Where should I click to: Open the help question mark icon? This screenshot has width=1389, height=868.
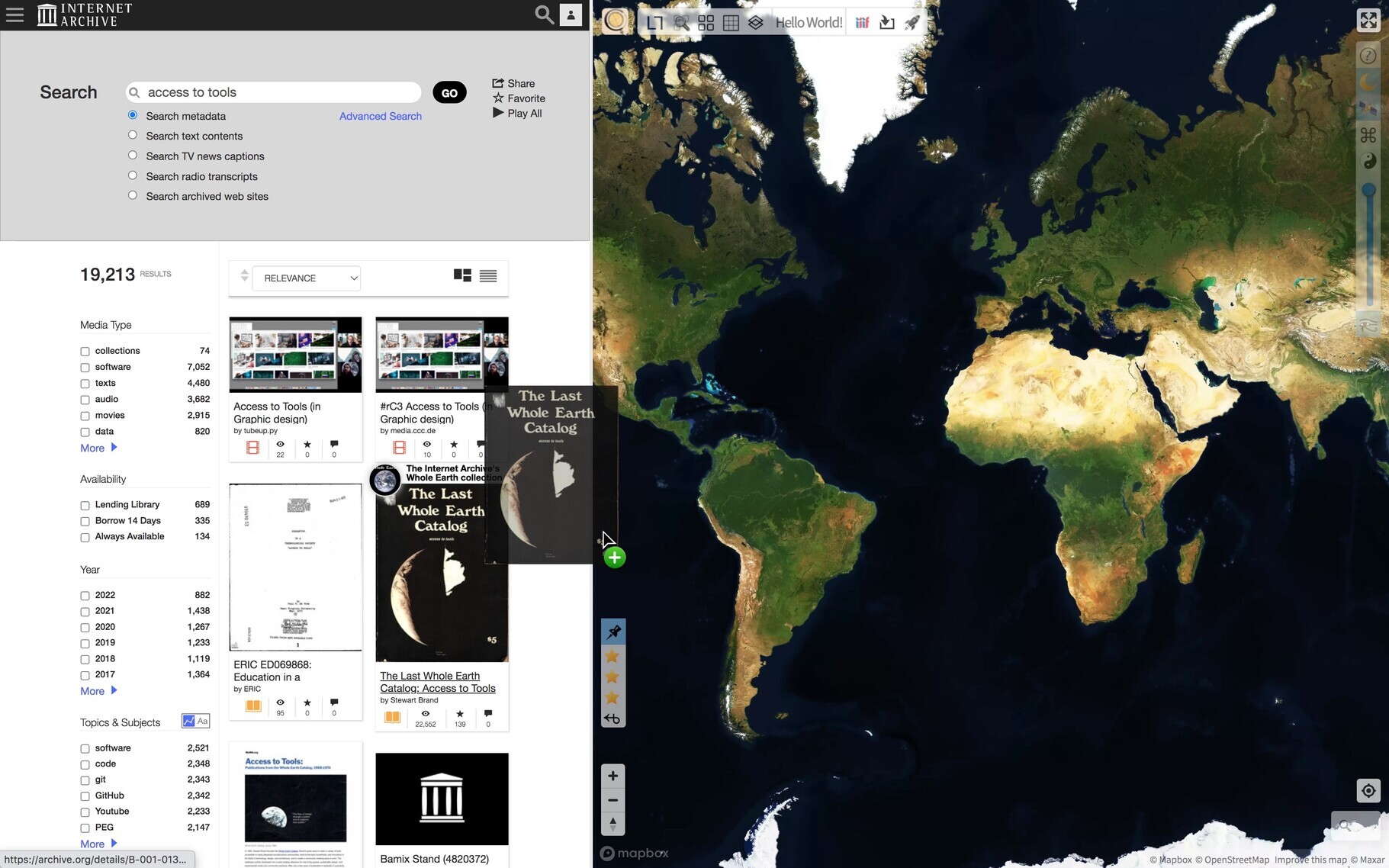click(1368, 55)
